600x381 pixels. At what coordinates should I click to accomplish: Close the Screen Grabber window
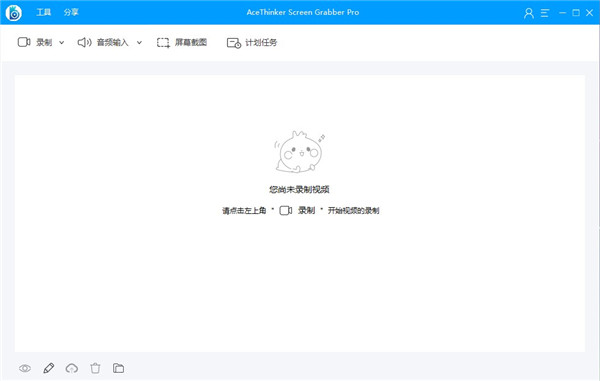(x=590, y=13)
